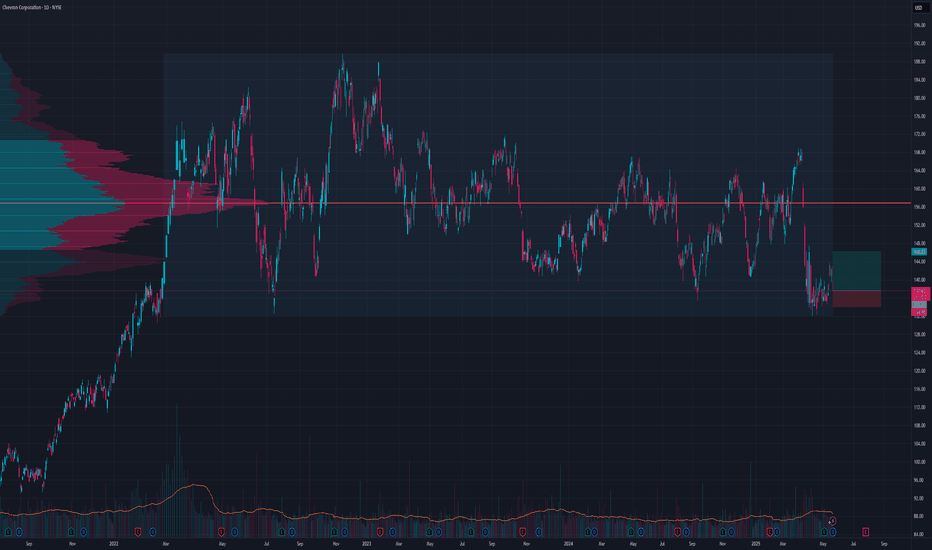The width and height of the screenshot is (932, 550).
Task: Select the green profit zone of position tool
Action: click(x=857, y=271)
